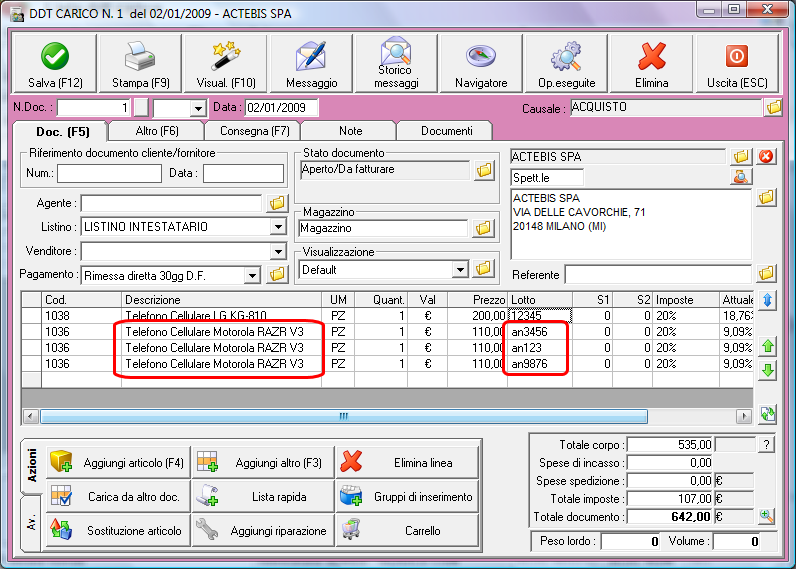This screenshot has width=796, height=569.
Task: Open folder icon beside Stato documento
Action: click(484, 170)
